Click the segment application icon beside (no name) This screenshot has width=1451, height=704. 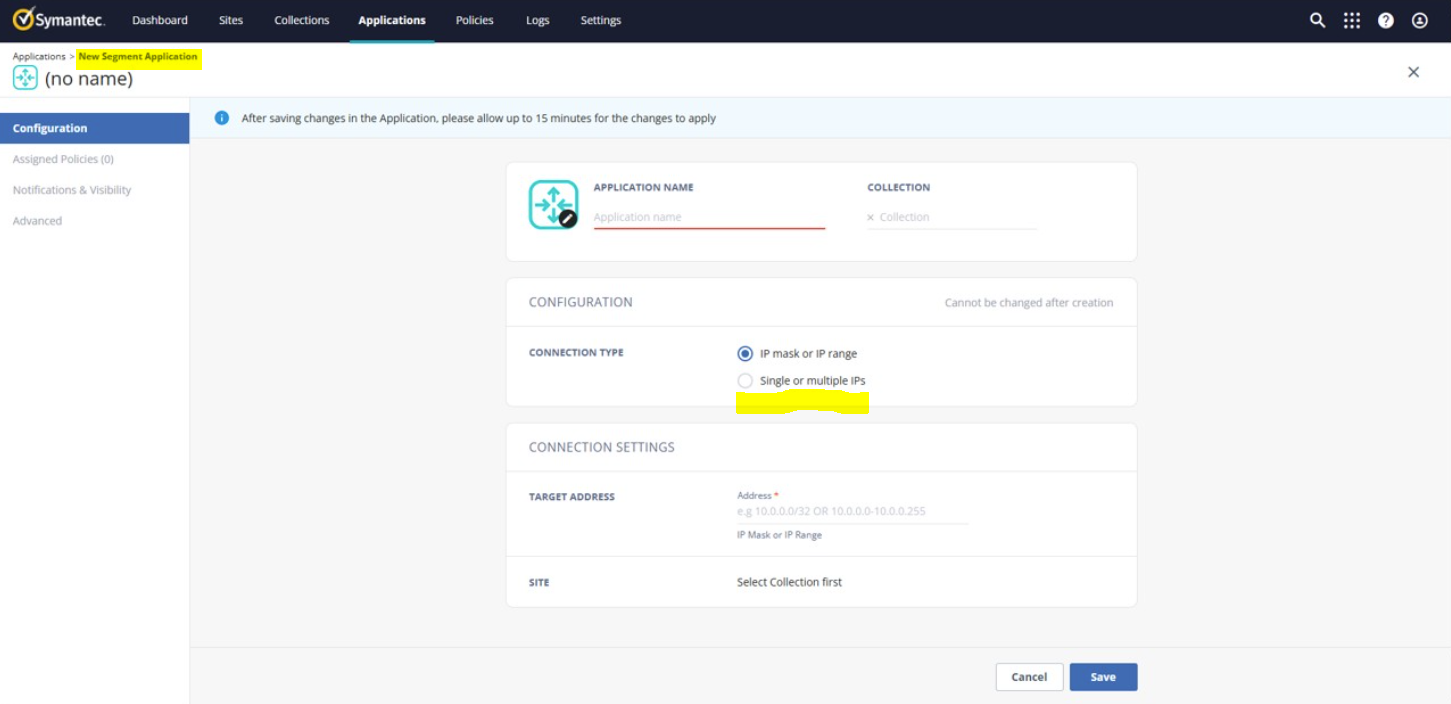[25, 78]
